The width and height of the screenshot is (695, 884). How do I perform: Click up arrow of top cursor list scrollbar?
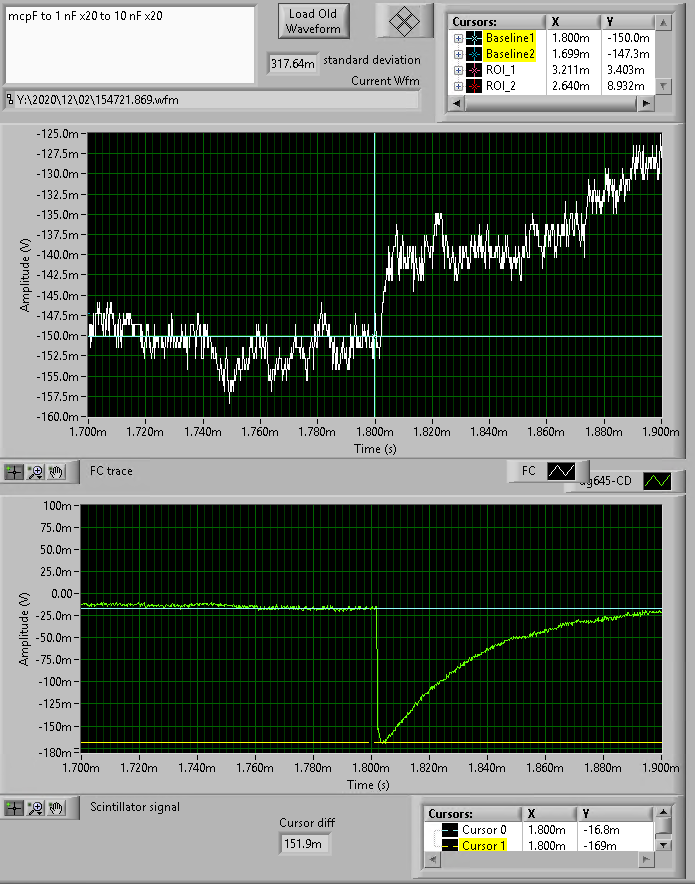pyautogui.click(x=663, y=23)
